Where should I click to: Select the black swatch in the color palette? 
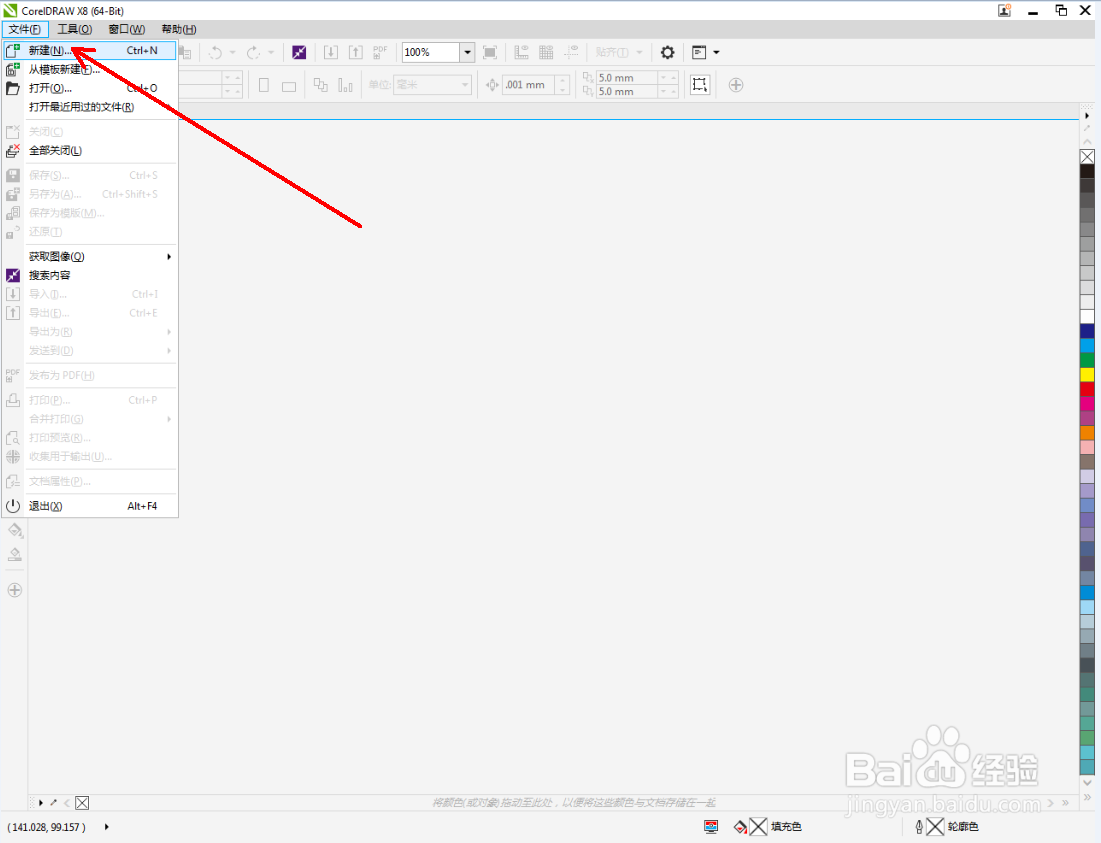[x=1087, y=171]
